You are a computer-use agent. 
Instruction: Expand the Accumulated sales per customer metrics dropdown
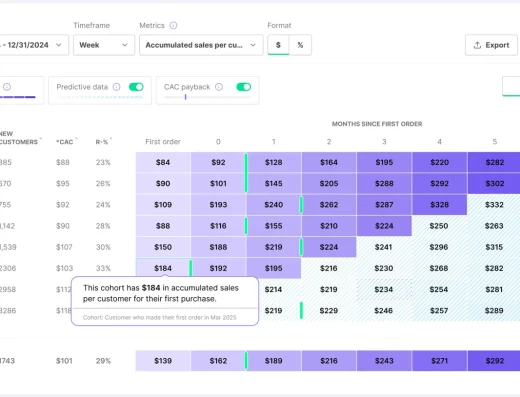pos(201,45)
